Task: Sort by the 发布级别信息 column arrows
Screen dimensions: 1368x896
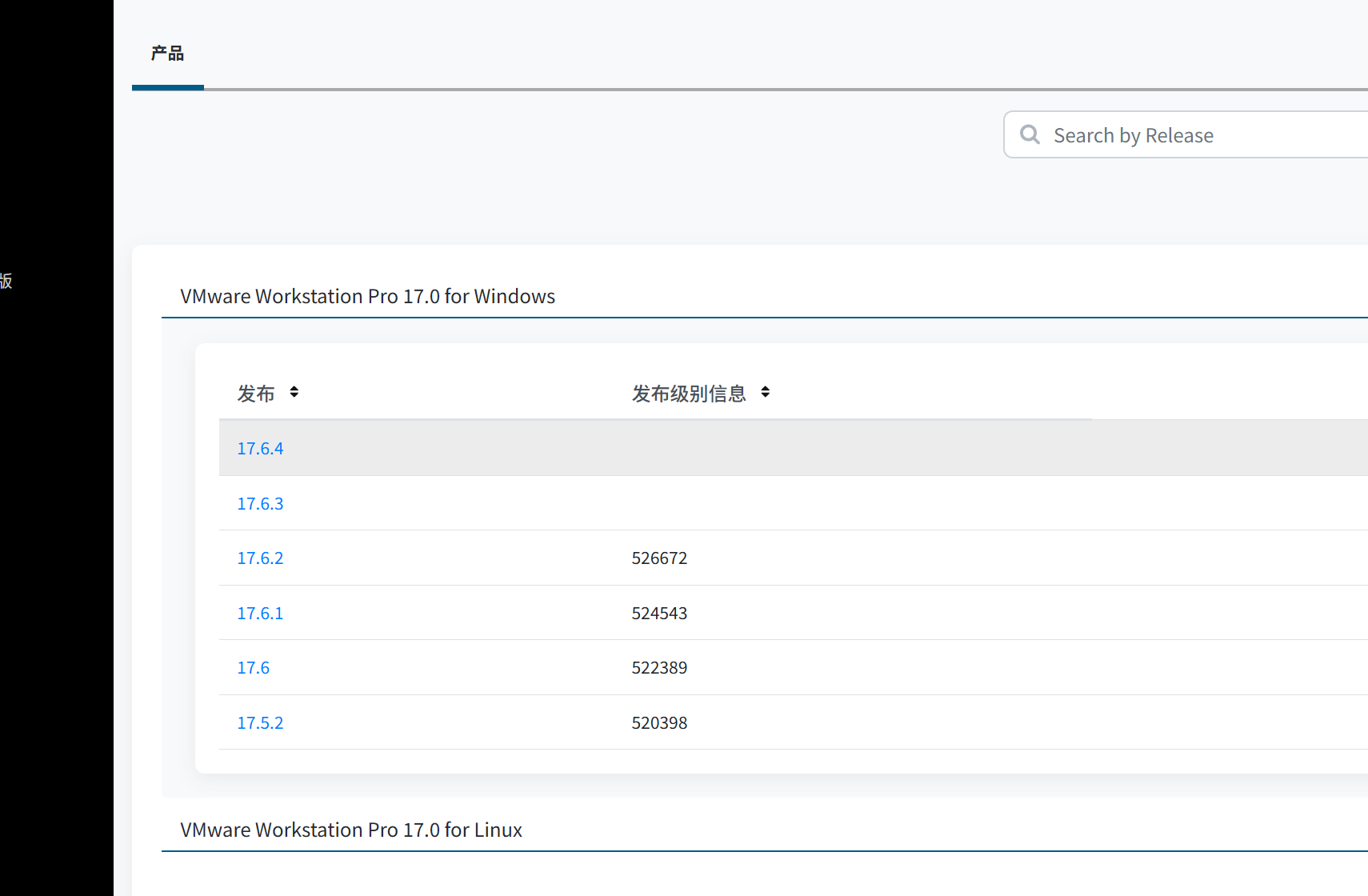Action: tap(766, 392)
